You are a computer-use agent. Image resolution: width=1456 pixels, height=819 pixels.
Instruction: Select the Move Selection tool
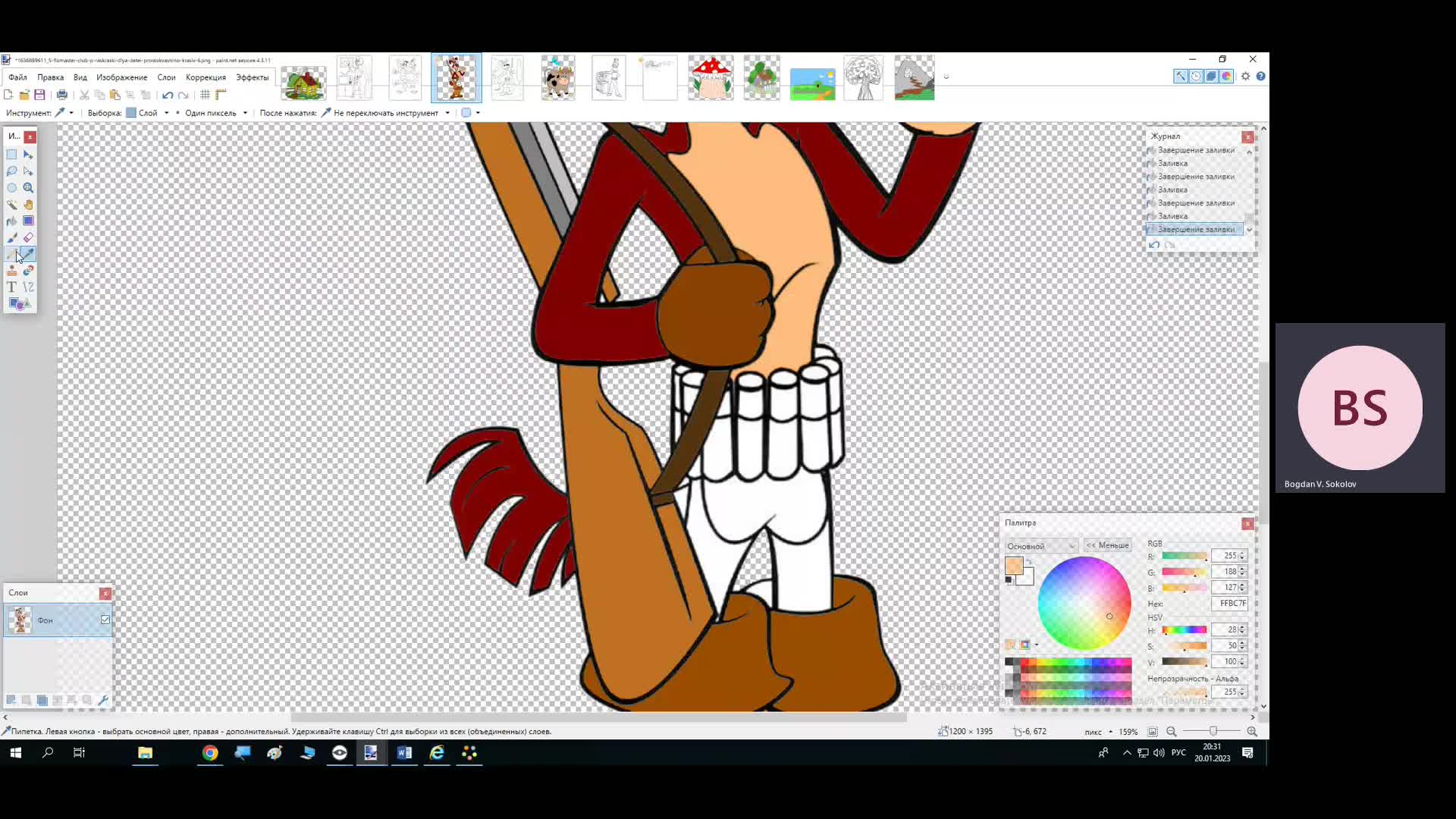[x=28, y=171]
